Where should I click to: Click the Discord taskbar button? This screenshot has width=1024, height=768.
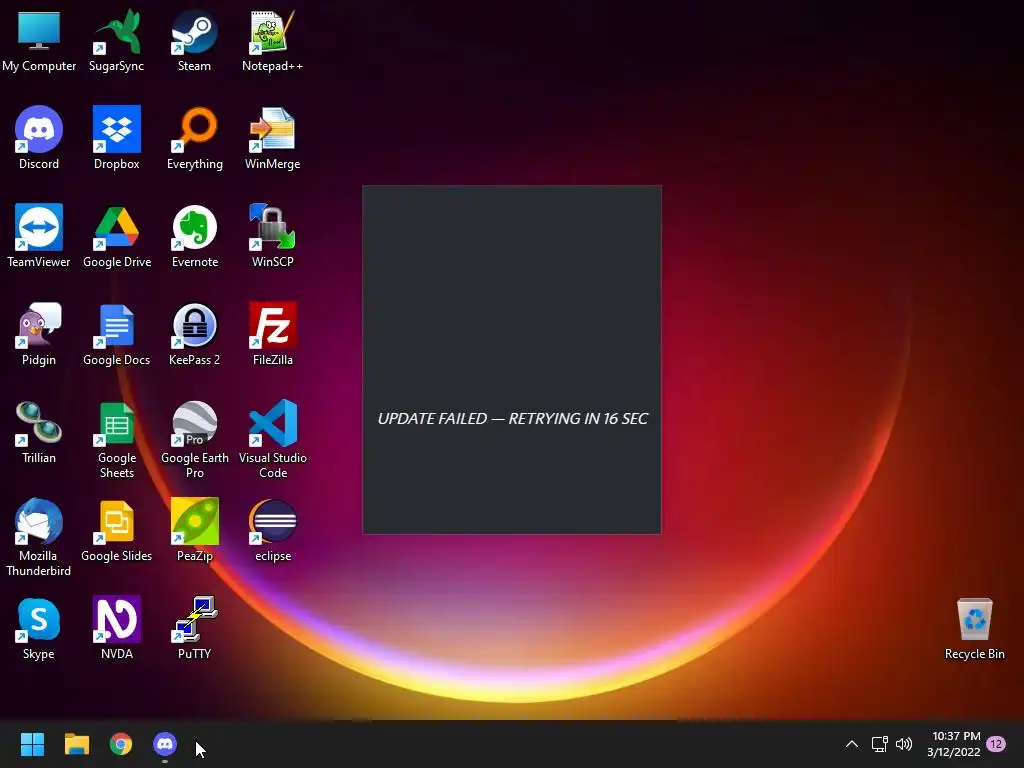click(165, 744)
